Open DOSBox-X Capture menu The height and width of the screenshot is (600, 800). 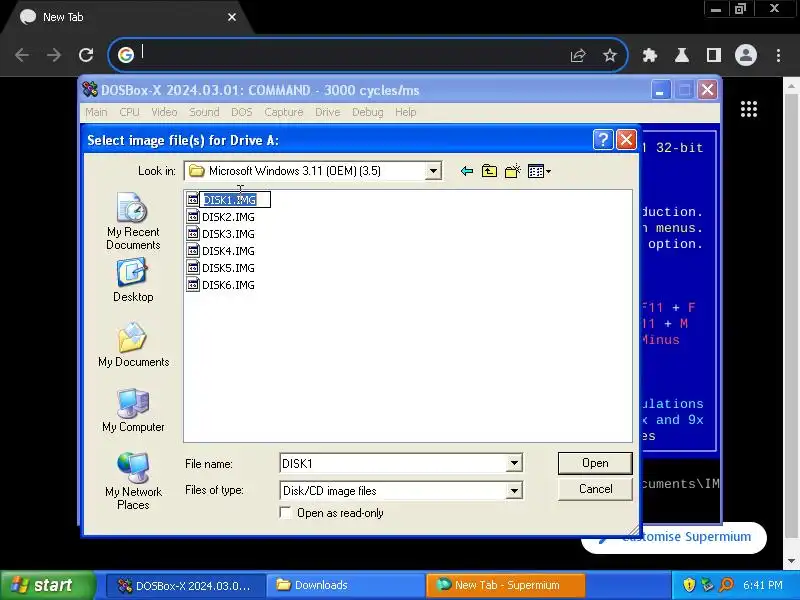[284, 112]
